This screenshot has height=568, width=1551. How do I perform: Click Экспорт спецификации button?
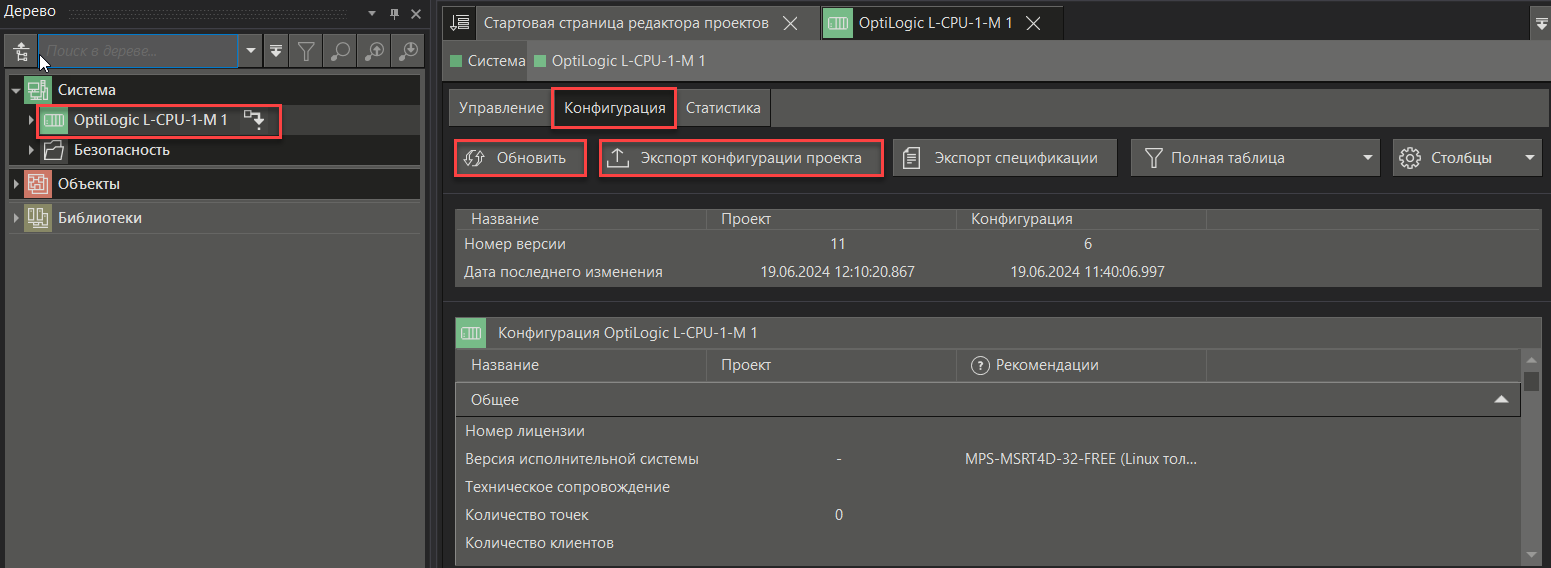[1006, 158]
